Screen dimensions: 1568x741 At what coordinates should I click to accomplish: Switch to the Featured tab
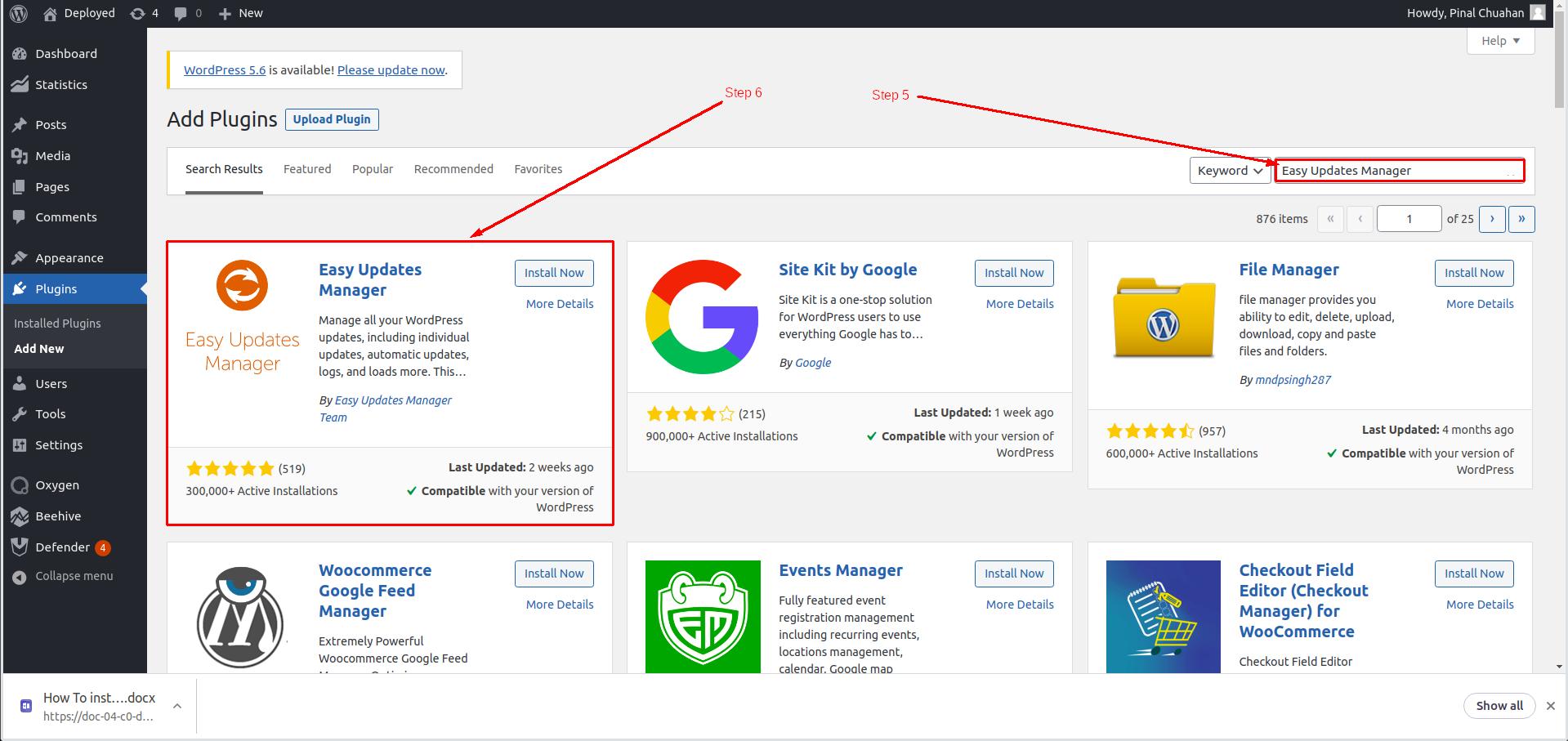pyautogui.click(x=307, y=169)
